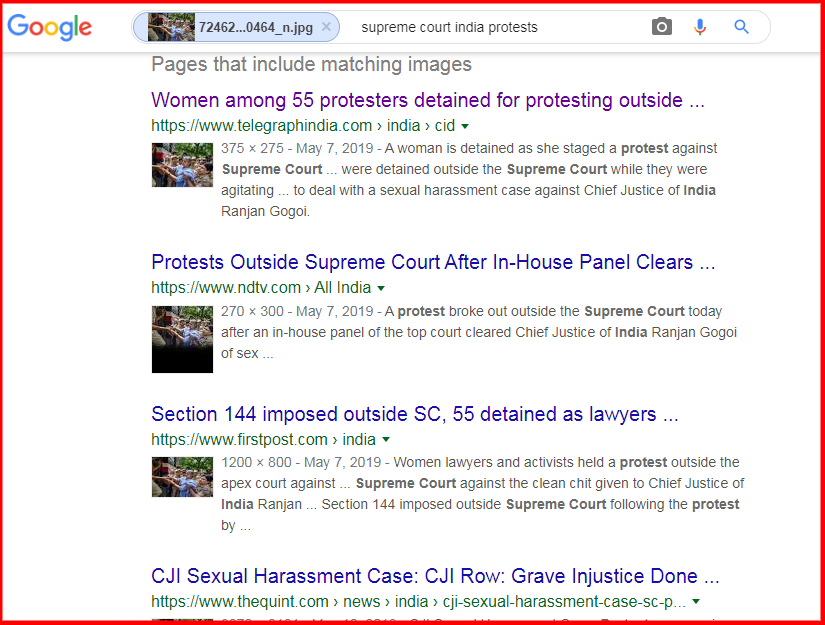Open 'Women among 55 protesters detained' result

428,100
